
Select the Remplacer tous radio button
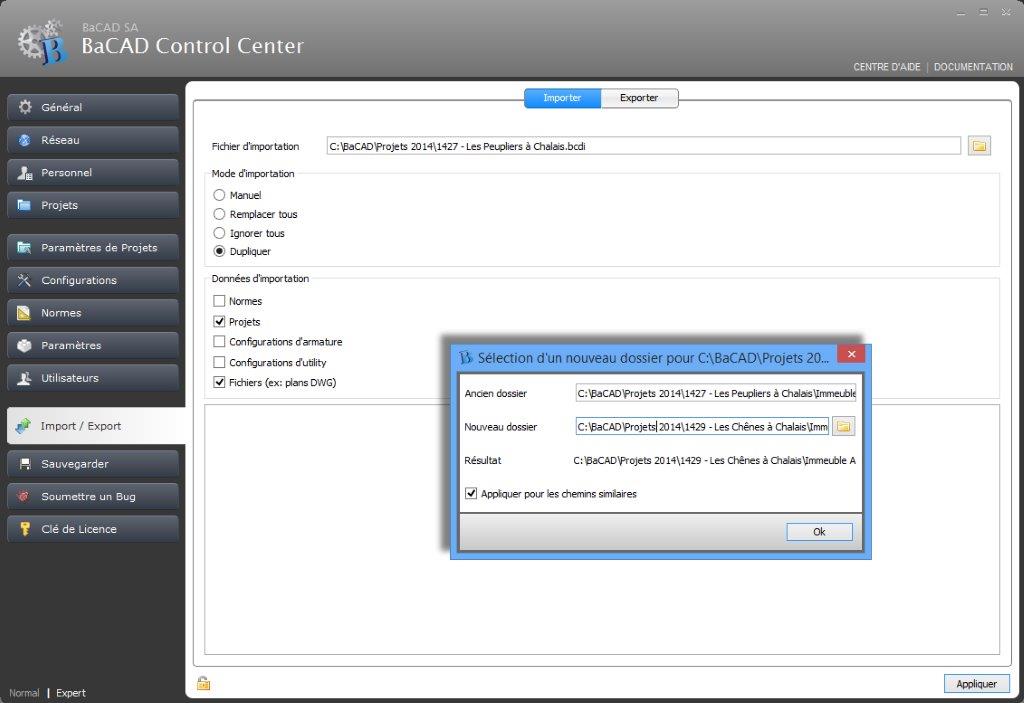click(x=219, y=214)
